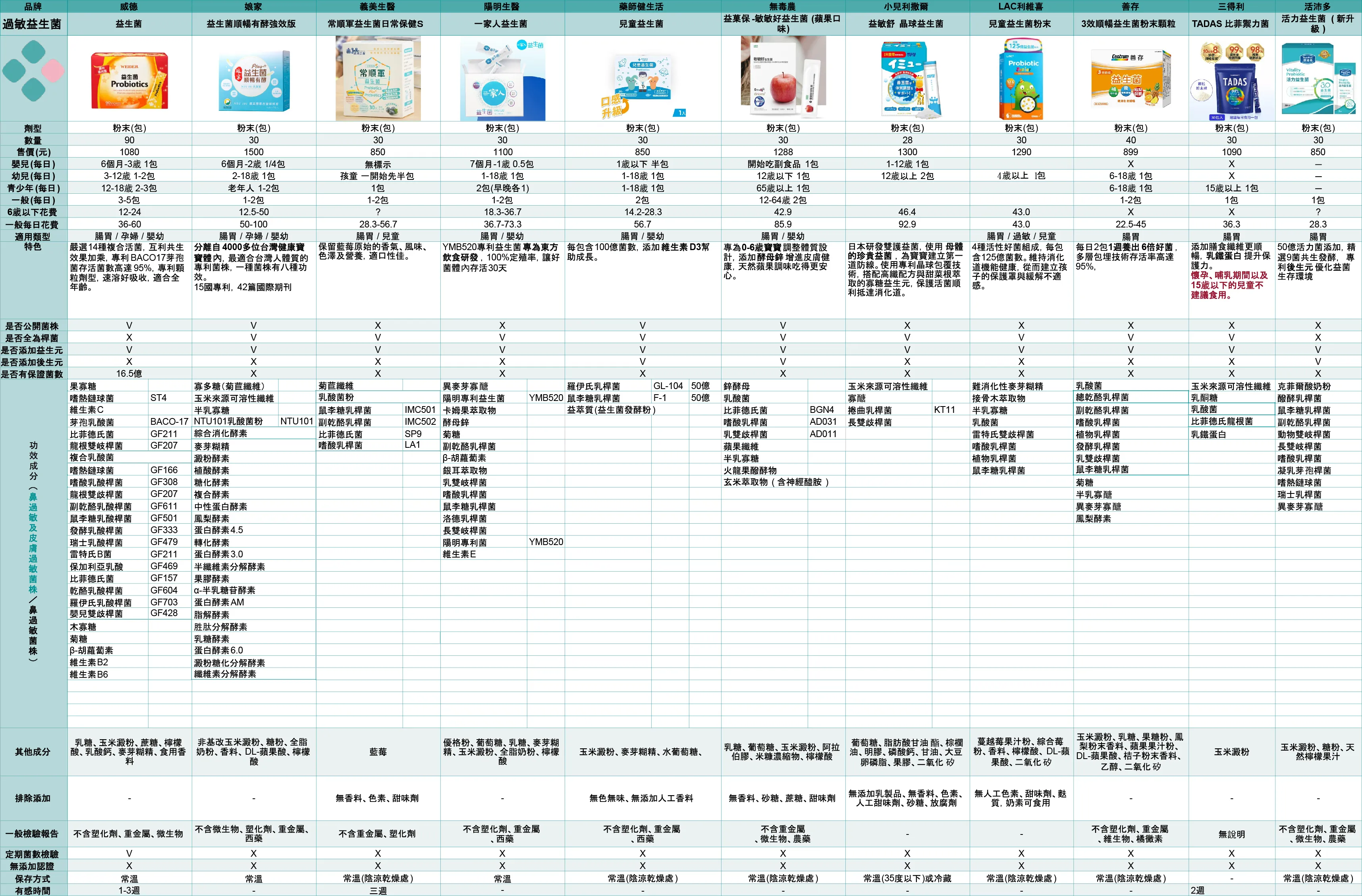Image resolution: width=1362 pixels, height=896 pixels.
Task: Select the 過敏益生菌 title cell
Action: pos(34,24)
